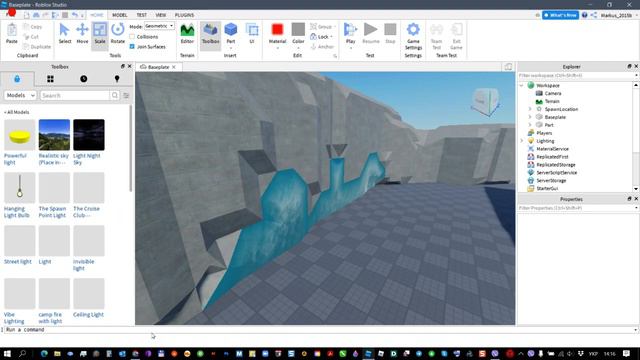This screenshot has height=360, width=640.
Task: Collapse the Workspace tree node
Action: [x=522, y=85]
